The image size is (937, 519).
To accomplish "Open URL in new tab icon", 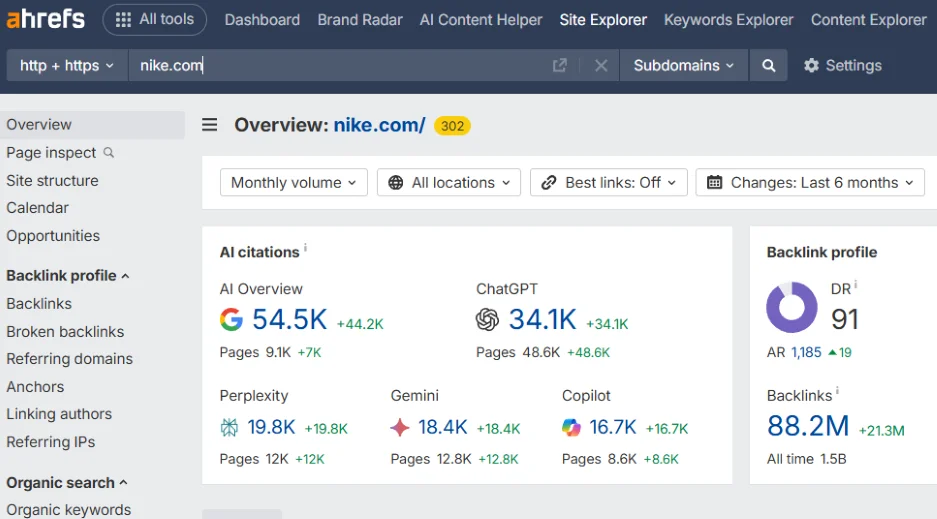I will pyautogui.click(x=560, y=66).
